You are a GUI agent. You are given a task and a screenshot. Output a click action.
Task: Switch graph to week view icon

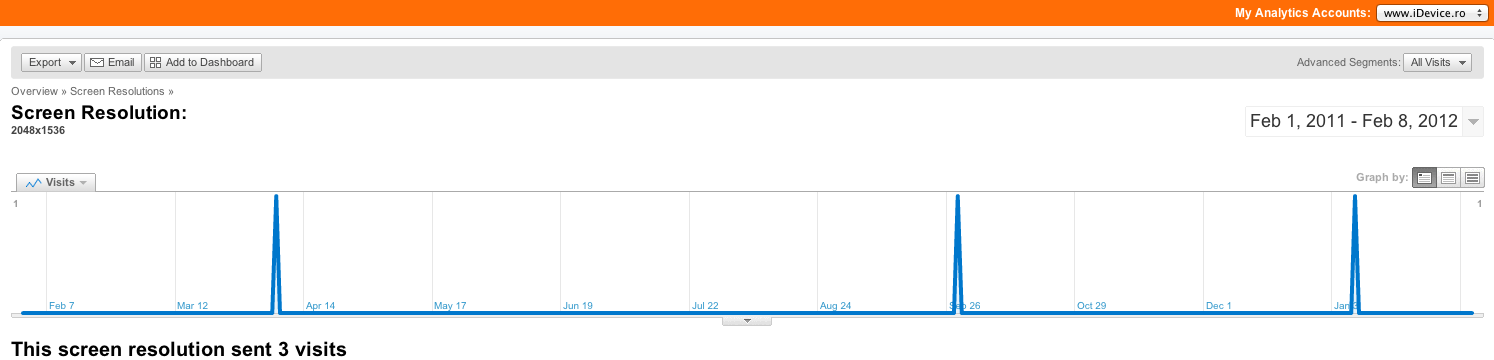click(x=1448, y=178)
